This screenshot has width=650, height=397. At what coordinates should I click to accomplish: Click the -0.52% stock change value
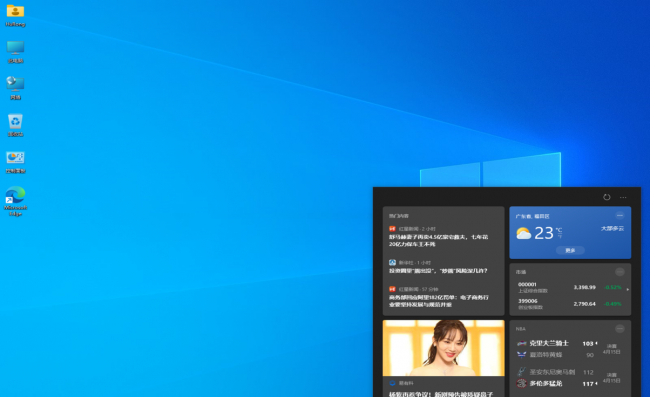pos(613,287)
